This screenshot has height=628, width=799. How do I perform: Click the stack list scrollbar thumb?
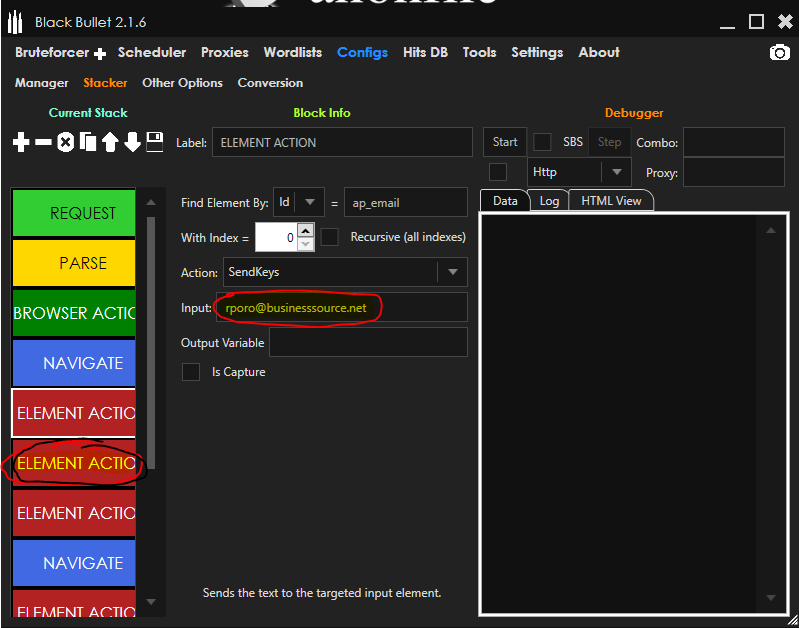tap(151, 342)
